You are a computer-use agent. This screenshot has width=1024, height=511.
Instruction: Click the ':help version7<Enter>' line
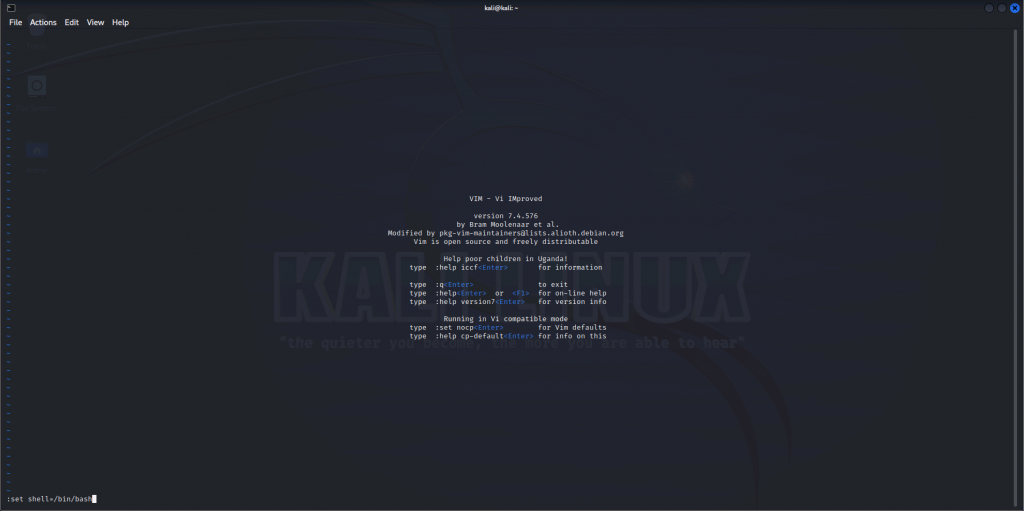tap(507, 302)
